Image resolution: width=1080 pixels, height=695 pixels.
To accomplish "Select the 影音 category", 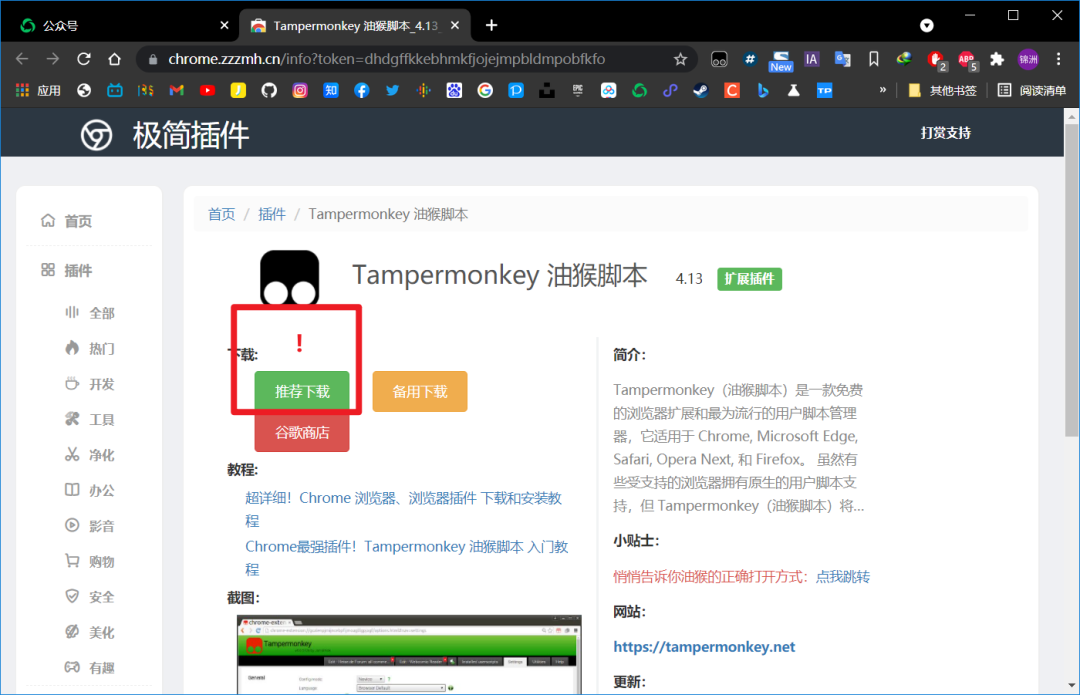I will click(90, 526).
